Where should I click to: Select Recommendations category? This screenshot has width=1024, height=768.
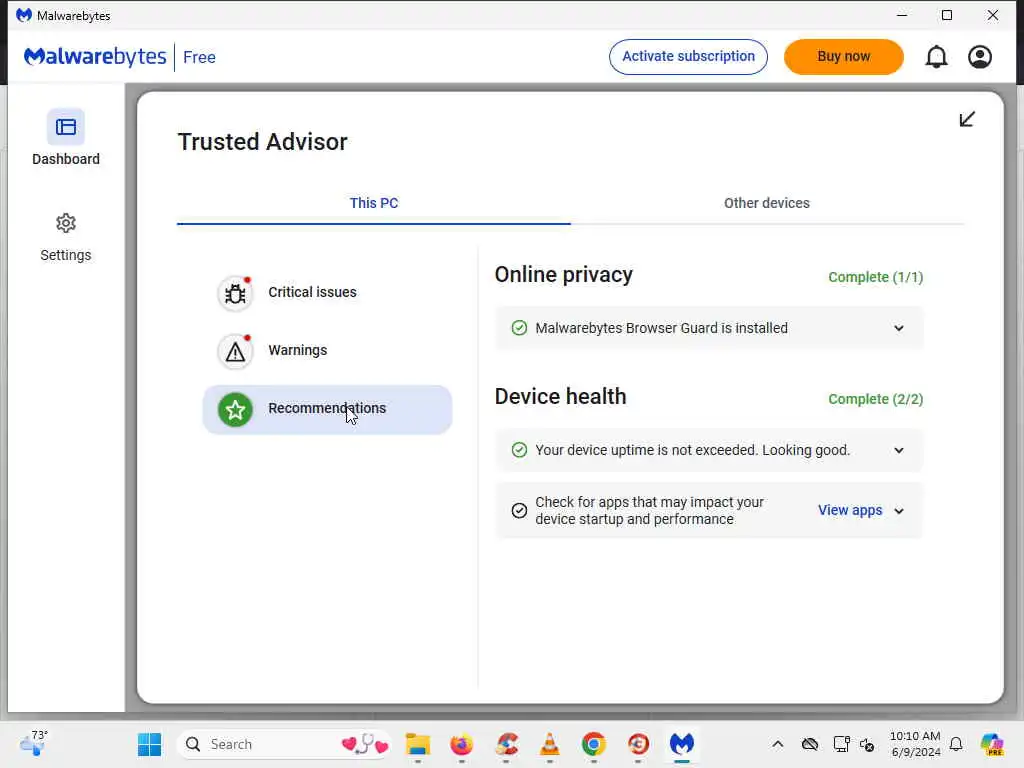pos(327,409)
